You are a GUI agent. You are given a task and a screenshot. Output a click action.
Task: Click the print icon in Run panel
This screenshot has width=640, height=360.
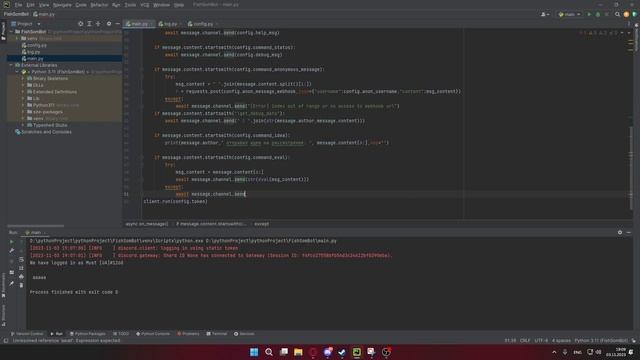coord(21,276)
